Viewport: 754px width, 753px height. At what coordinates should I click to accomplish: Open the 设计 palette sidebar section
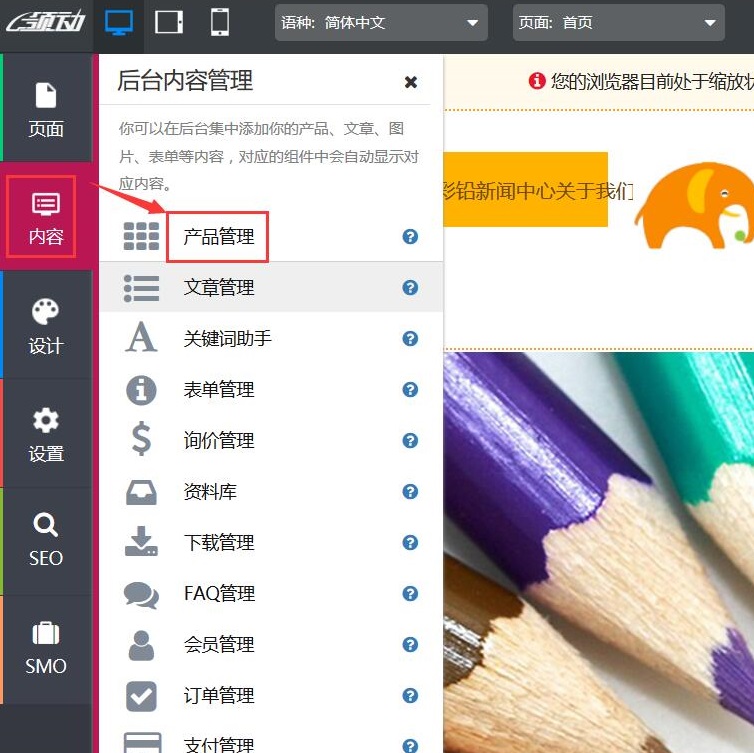tap(46, 326)
